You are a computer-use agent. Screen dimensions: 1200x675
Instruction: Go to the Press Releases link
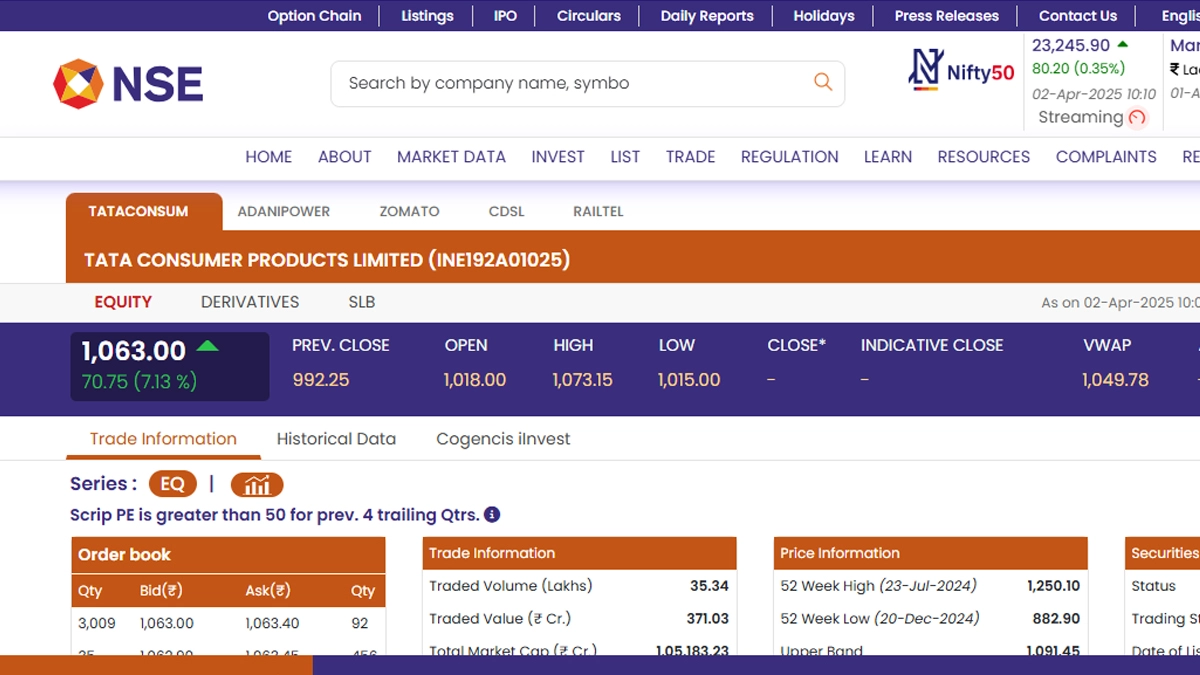(946, 16)
